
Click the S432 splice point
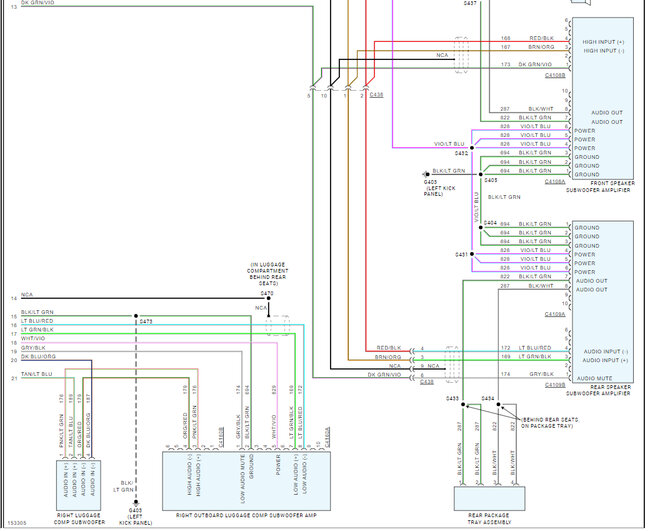(472, 148)
